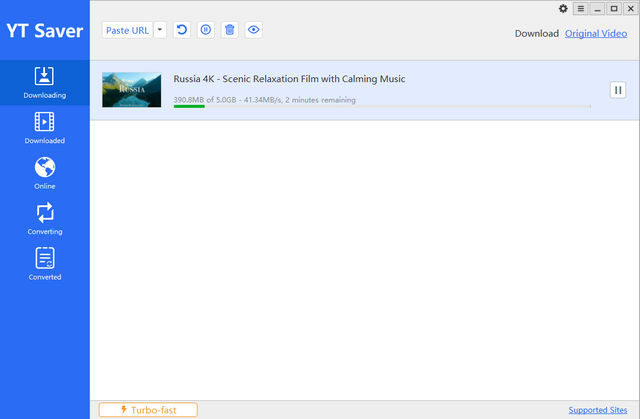Pause all downloads from toolbar
640x419 pixels.
click(x=206, y=30)
